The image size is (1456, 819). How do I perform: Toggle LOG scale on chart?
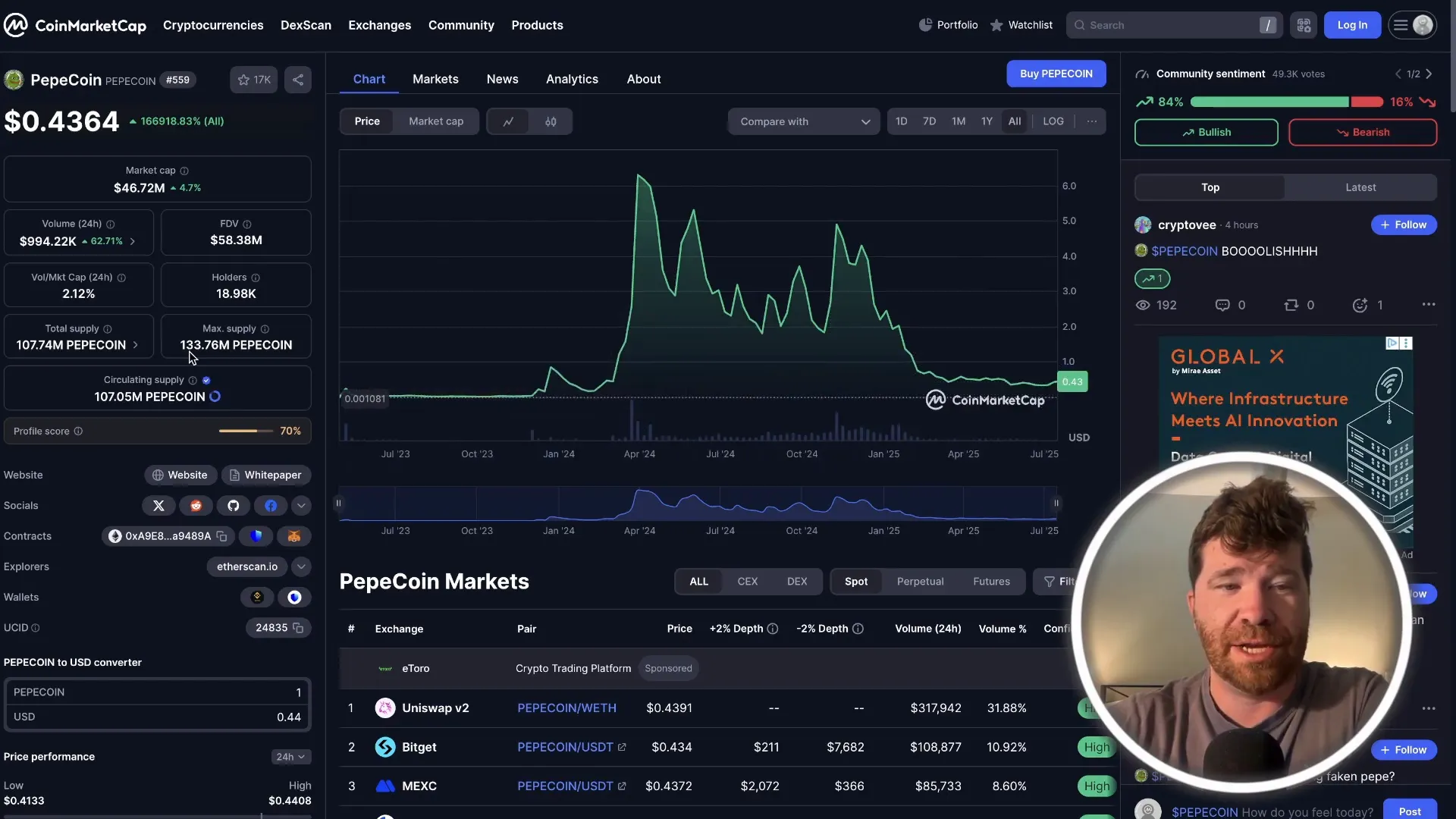tap(1053, 121)
